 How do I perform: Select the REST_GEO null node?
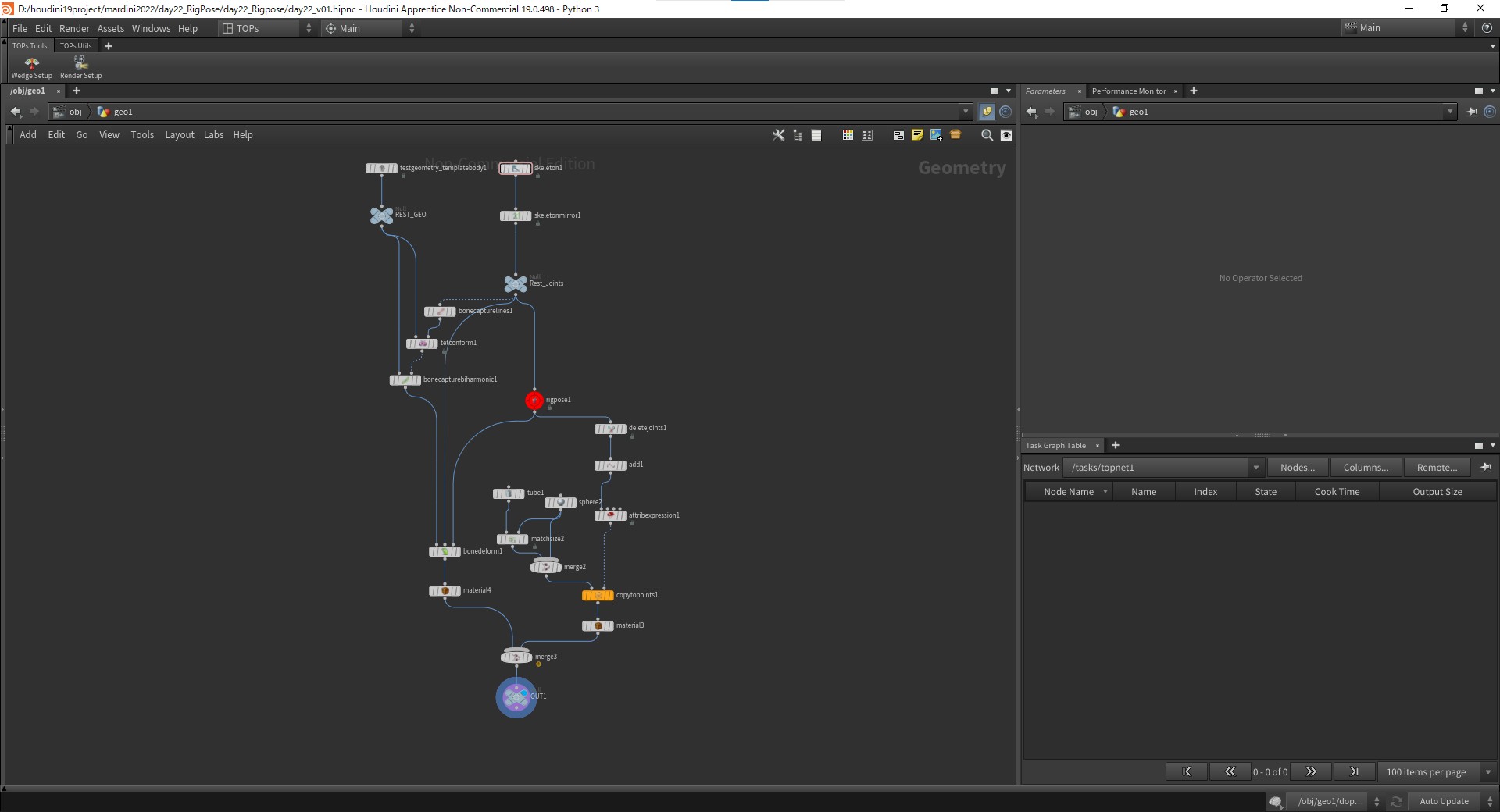click(381, 215)
